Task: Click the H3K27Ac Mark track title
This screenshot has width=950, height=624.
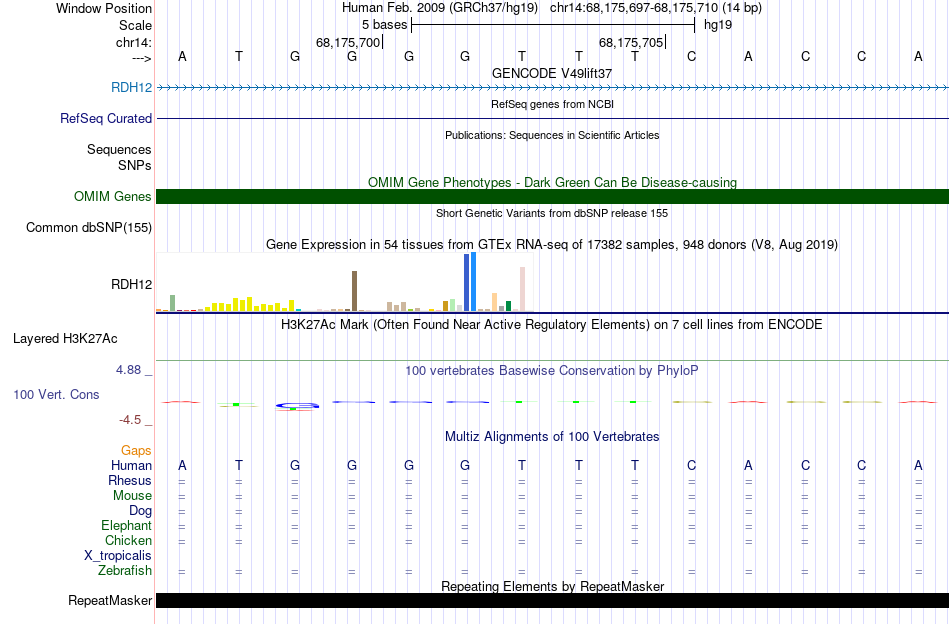Action: click(552, 324)
